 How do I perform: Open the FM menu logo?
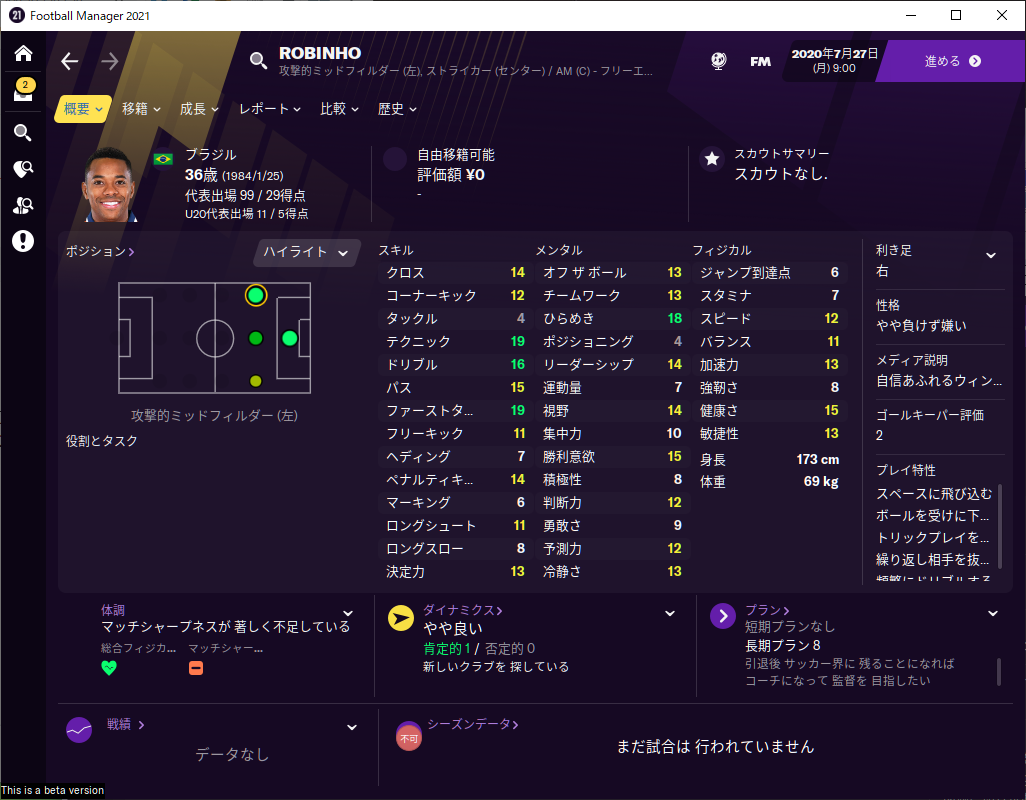click(760, 61)
